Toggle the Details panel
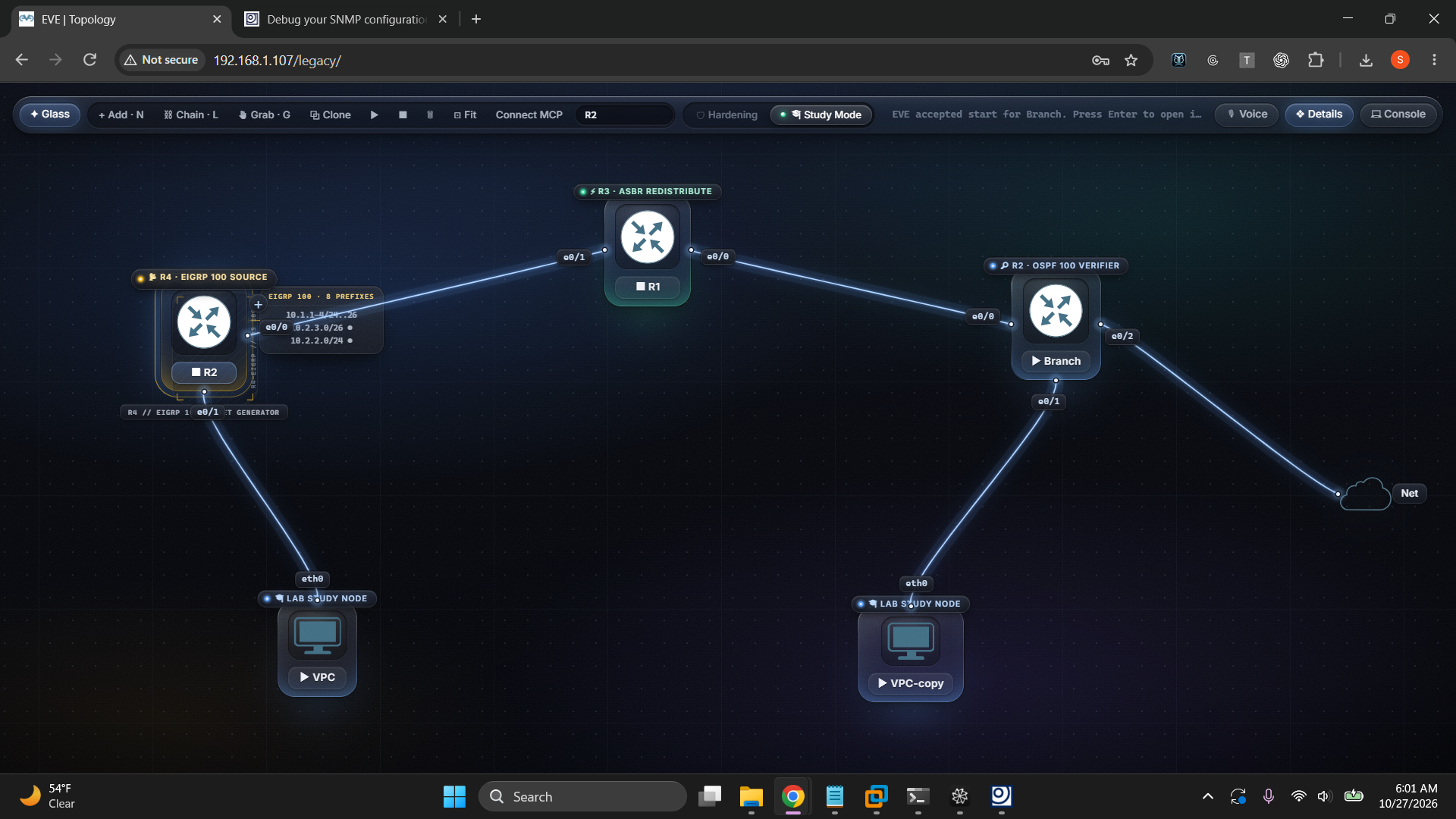The height and width of the screenshot is (819, 1456). coord(1319,115)
